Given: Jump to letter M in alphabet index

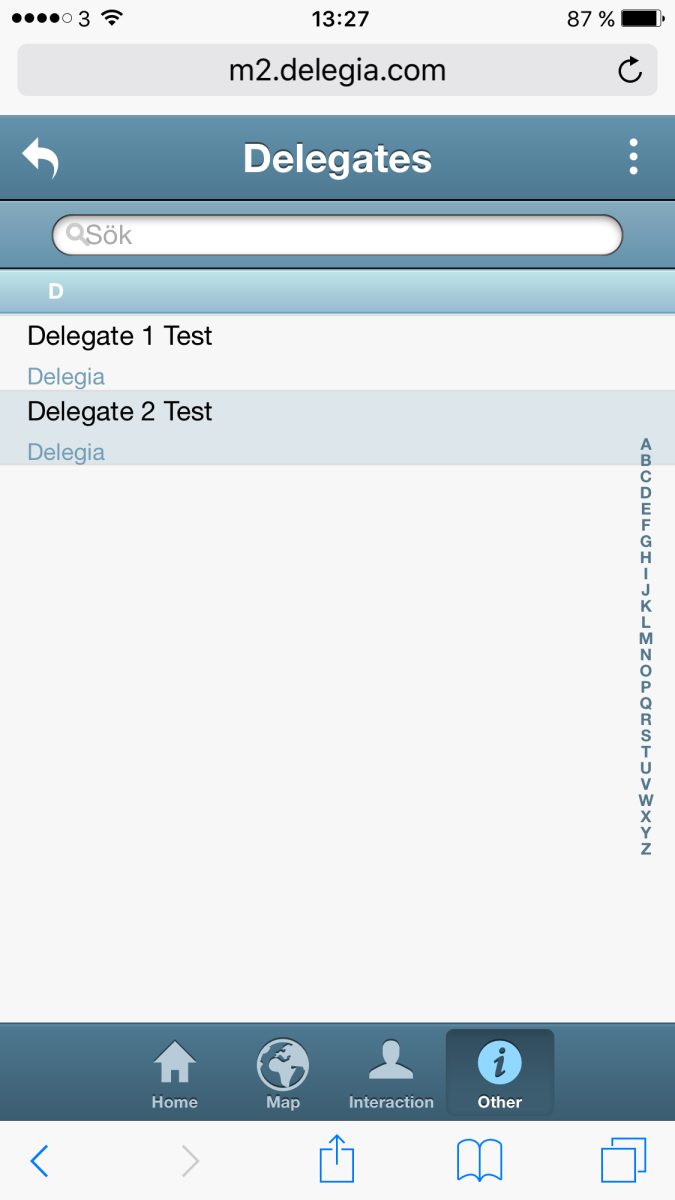Looking at the screenshot, I should coord(646,638).
